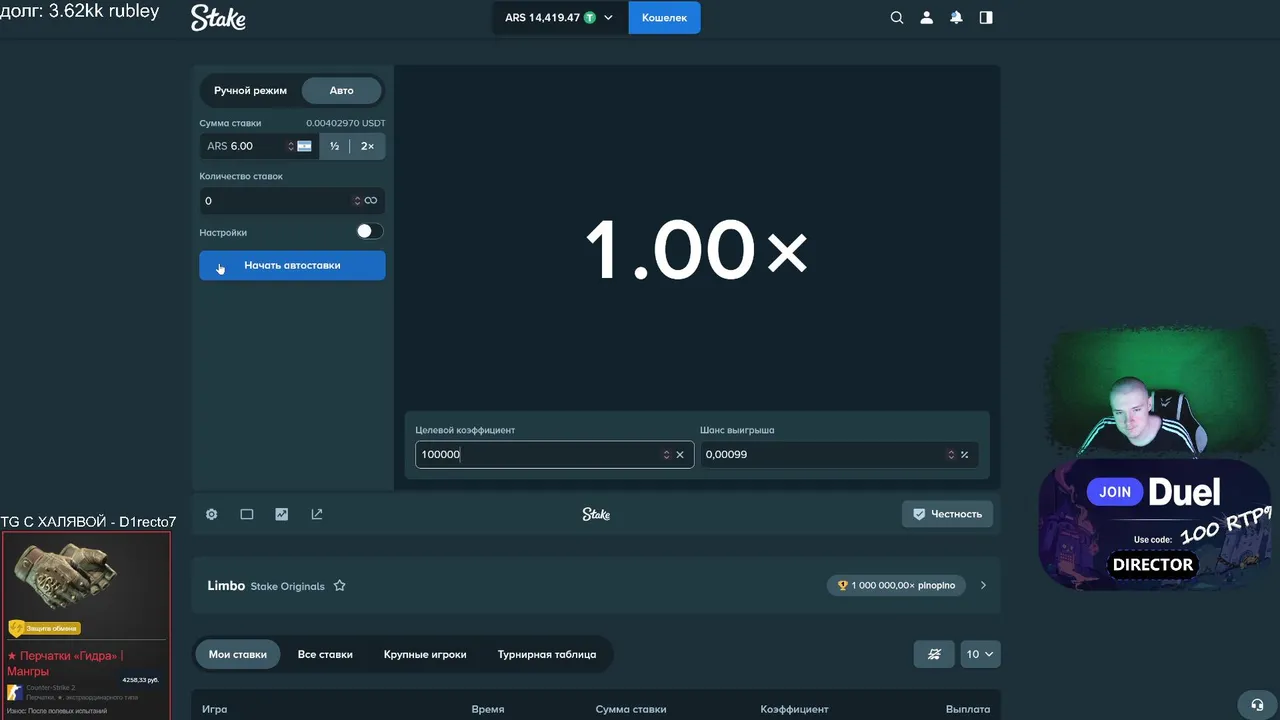Image resolution: width=1280 pixels, height=720 pixels.
Task: Toggle the Настройки switch
Action: [x=369, y=231]
